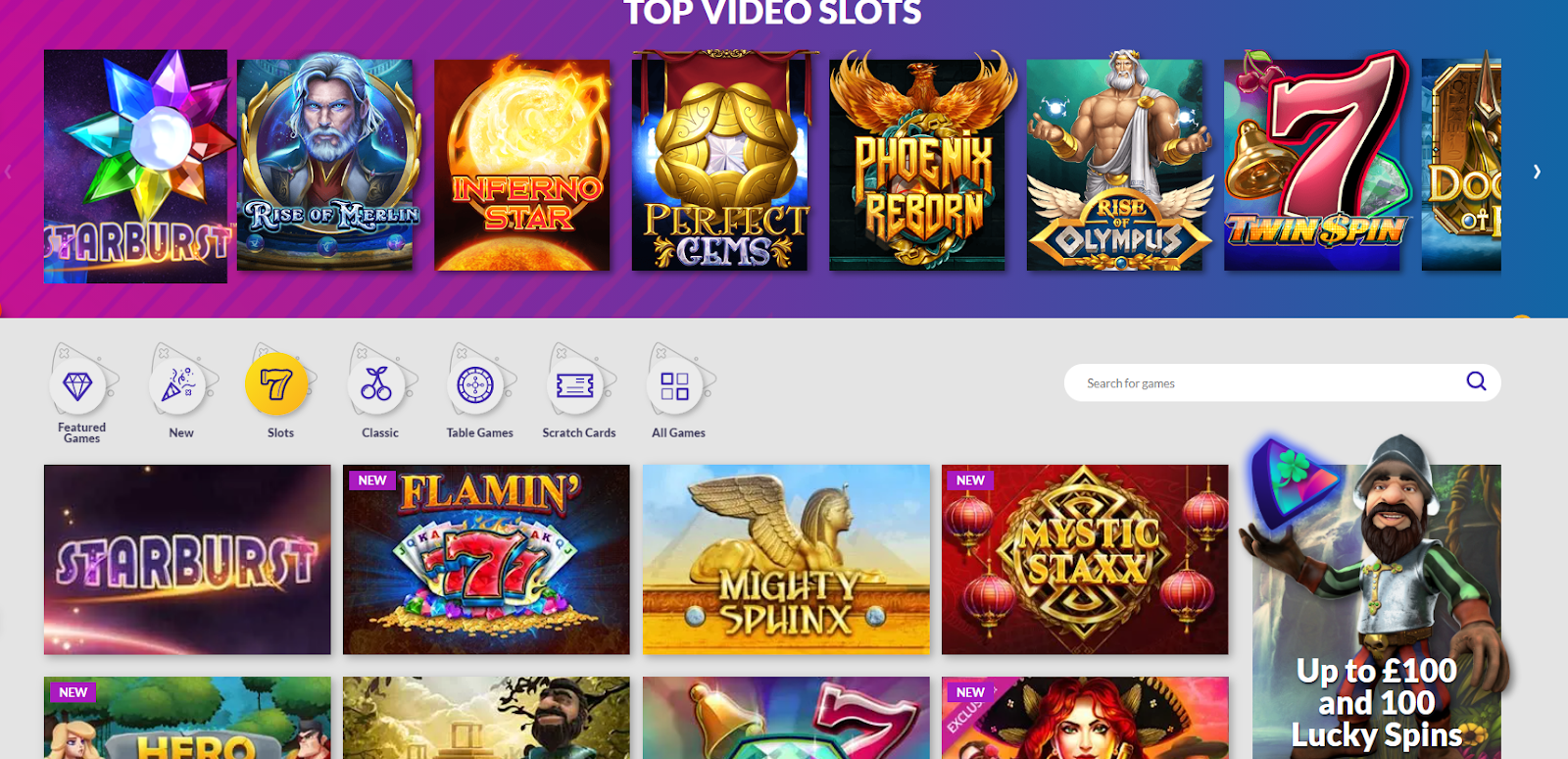The image size is (1568, 759).
Task: Click the TOP VIDEO SLOTS heading
Action: (x=772, y=13)
